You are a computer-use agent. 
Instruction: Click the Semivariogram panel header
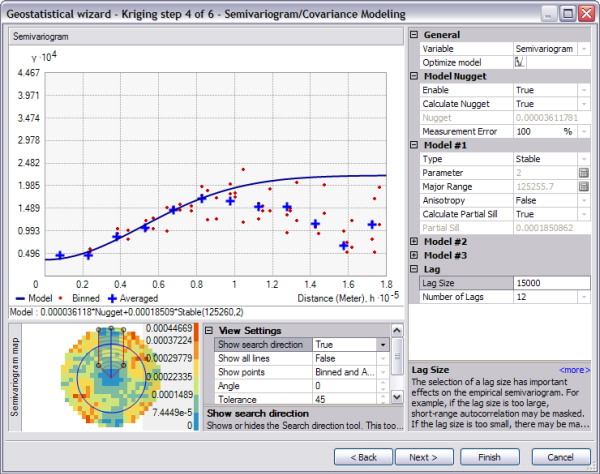point(206,37)
